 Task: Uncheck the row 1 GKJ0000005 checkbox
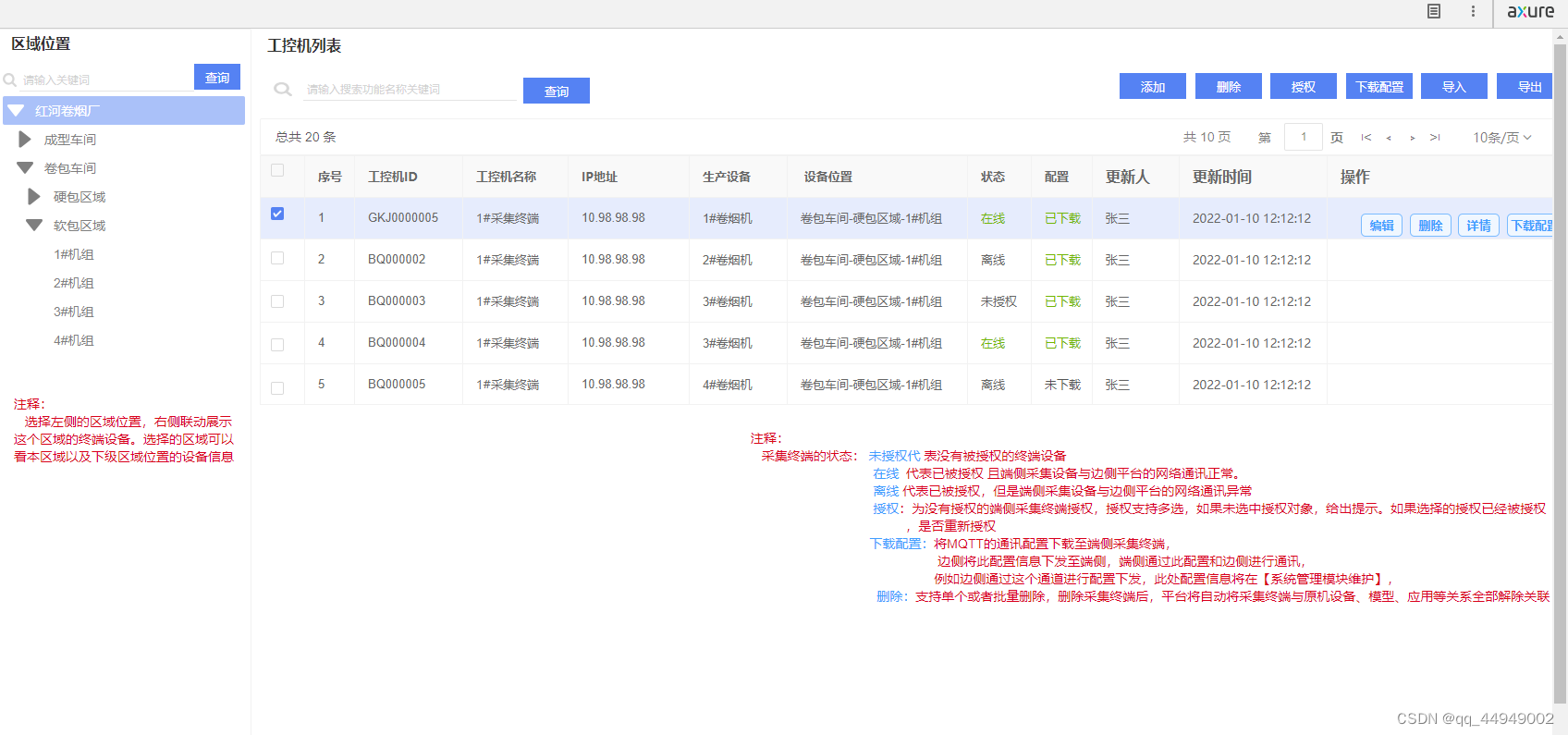click(277, 214)
